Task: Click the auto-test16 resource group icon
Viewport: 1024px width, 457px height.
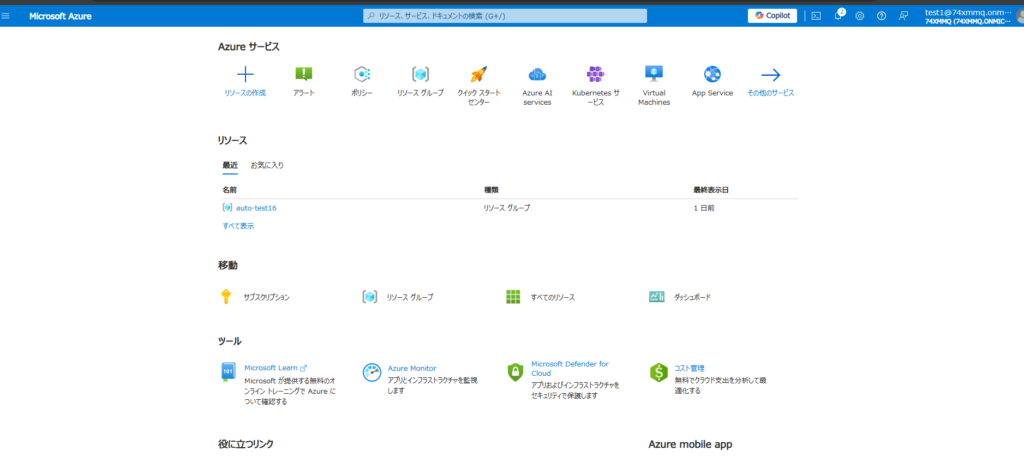Action: (x=227, y=208)
